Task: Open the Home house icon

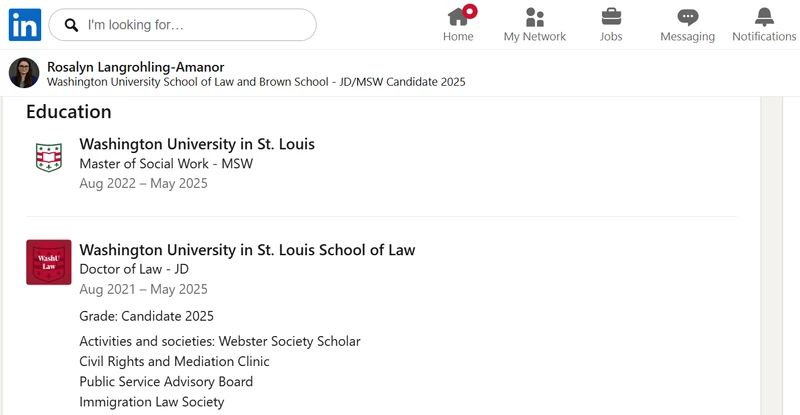Action: pyautogui.click(x=458, y=17)
